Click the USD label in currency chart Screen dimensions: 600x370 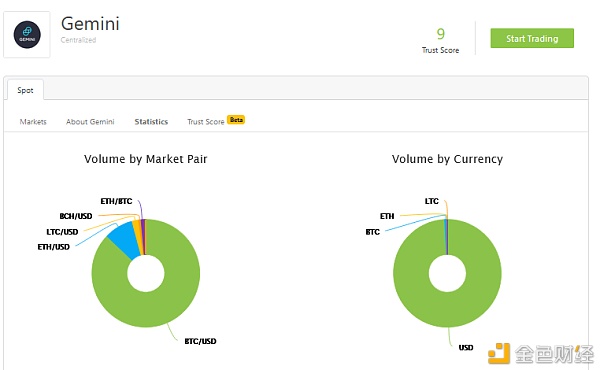click(x=466, y=347)
